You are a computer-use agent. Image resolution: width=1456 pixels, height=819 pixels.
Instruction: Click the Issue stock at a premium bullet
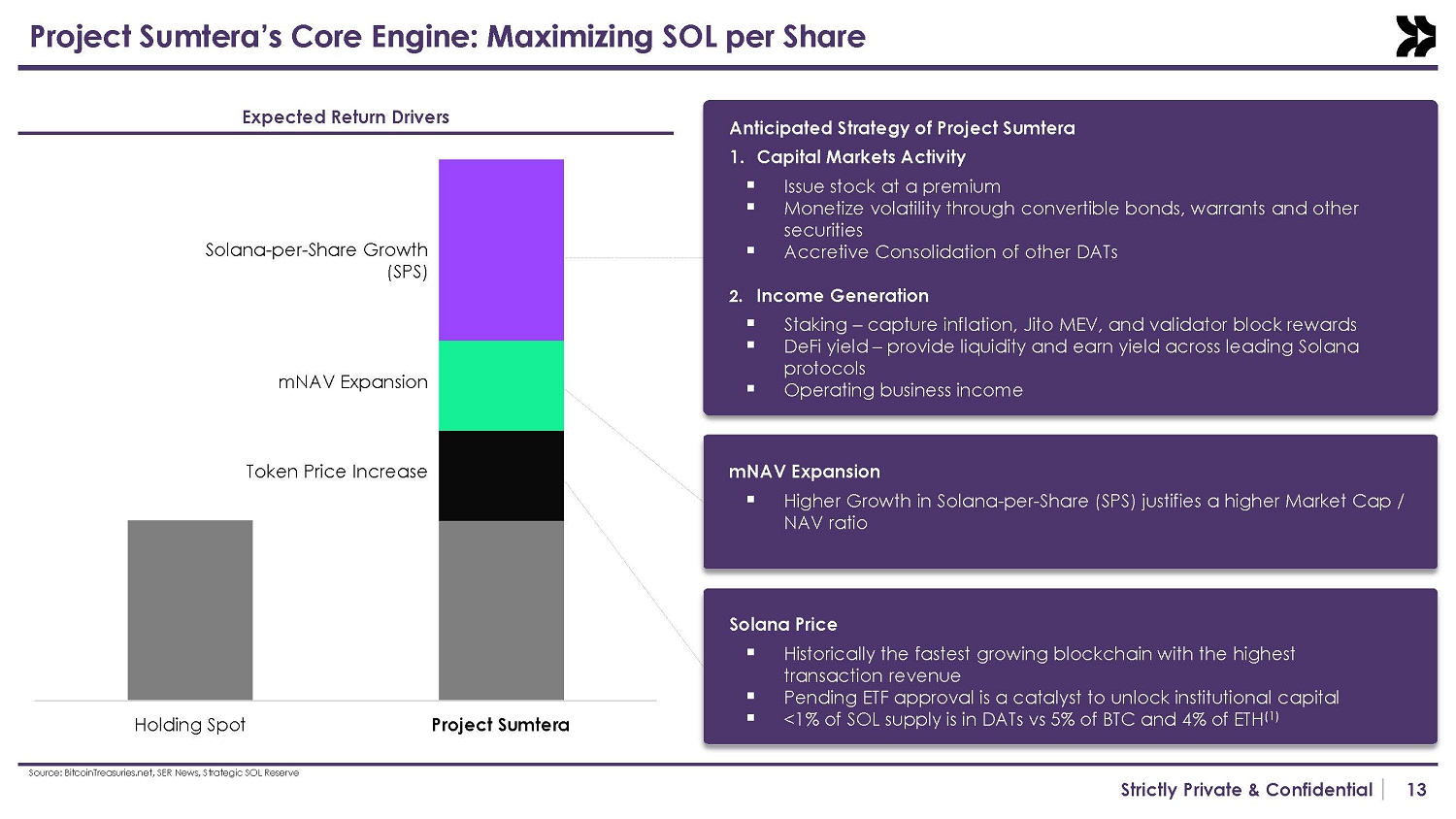[x=891, y=186]
